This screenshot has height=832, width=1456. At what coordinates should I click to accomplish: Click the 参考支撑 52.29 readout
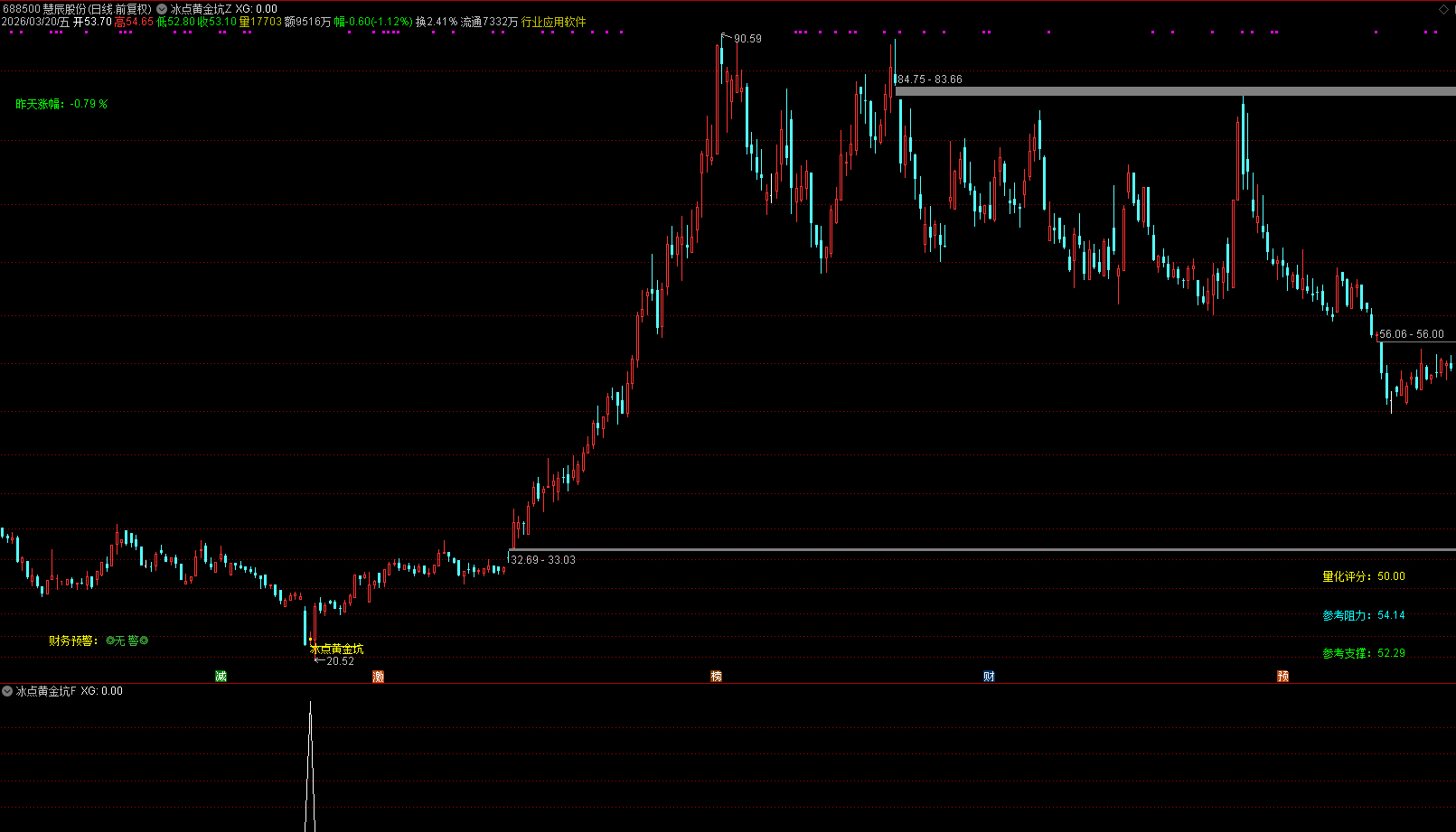pos(1364,653)
